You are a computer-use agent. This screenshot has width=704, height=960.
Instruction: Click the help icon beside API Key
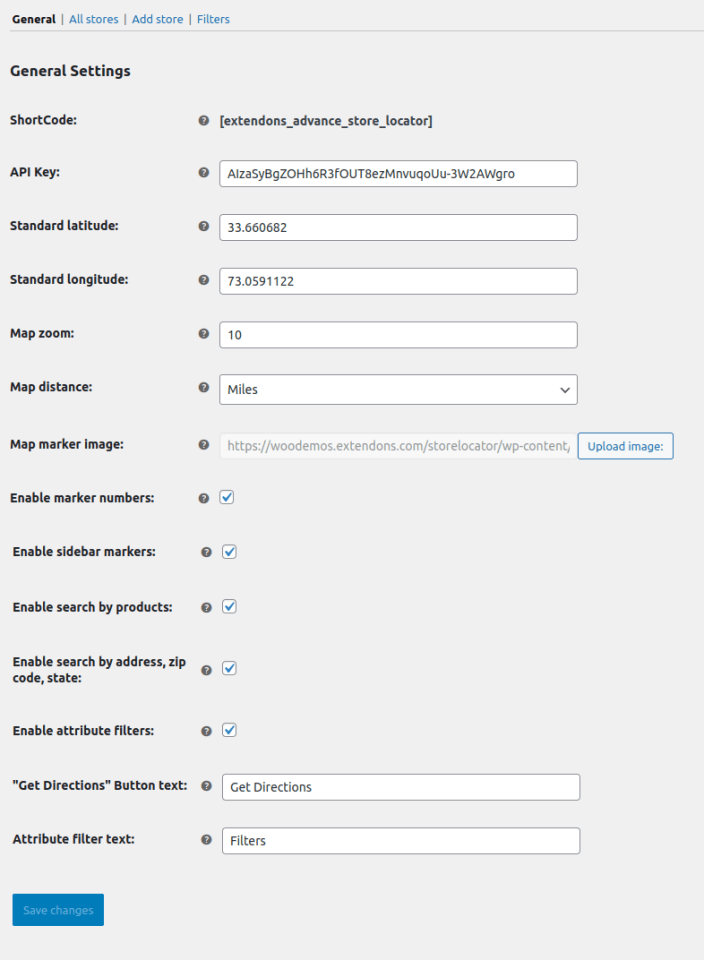[x=204, y=173]
